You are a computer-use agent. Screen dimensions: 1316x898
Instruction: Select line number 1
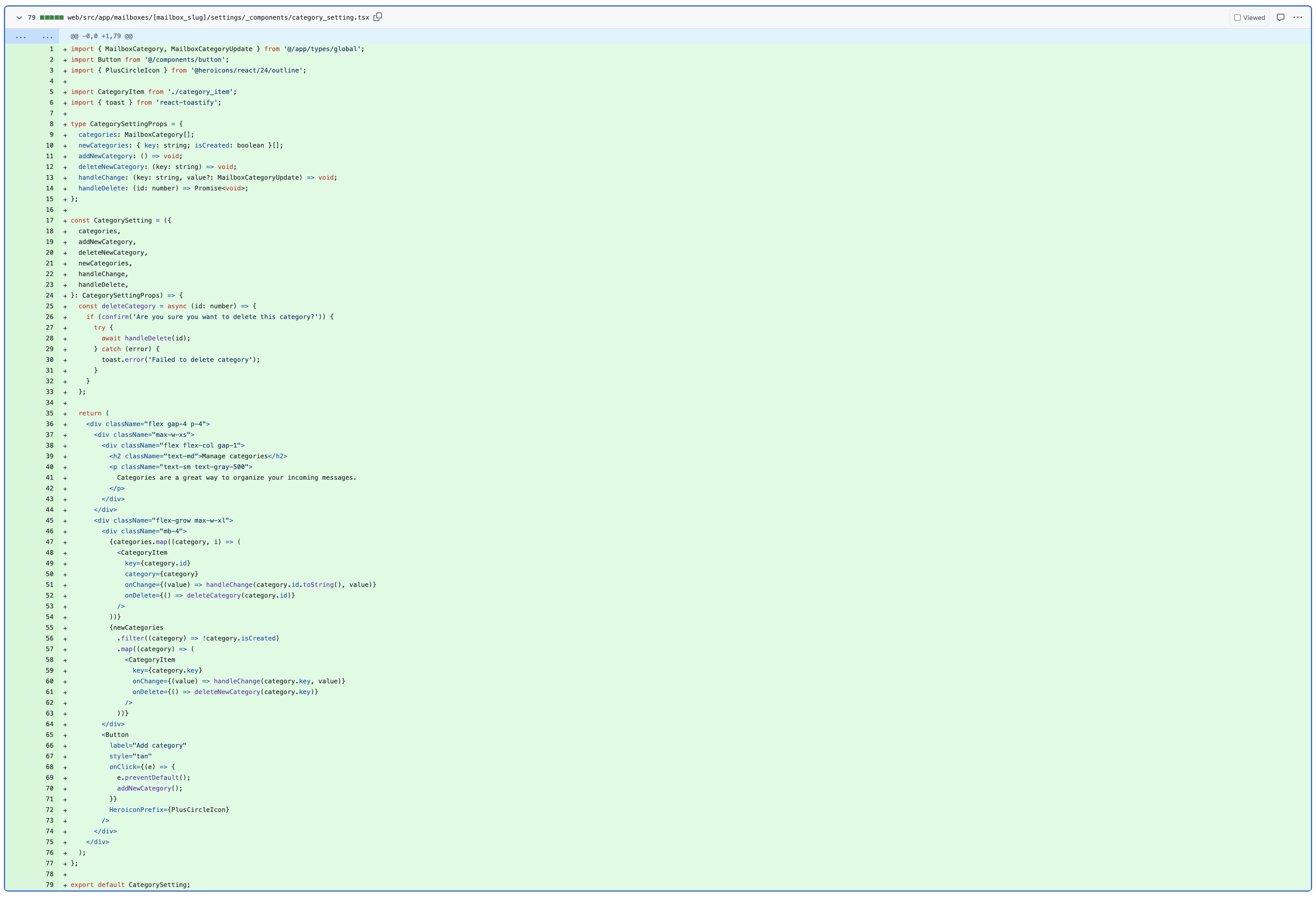51,49
